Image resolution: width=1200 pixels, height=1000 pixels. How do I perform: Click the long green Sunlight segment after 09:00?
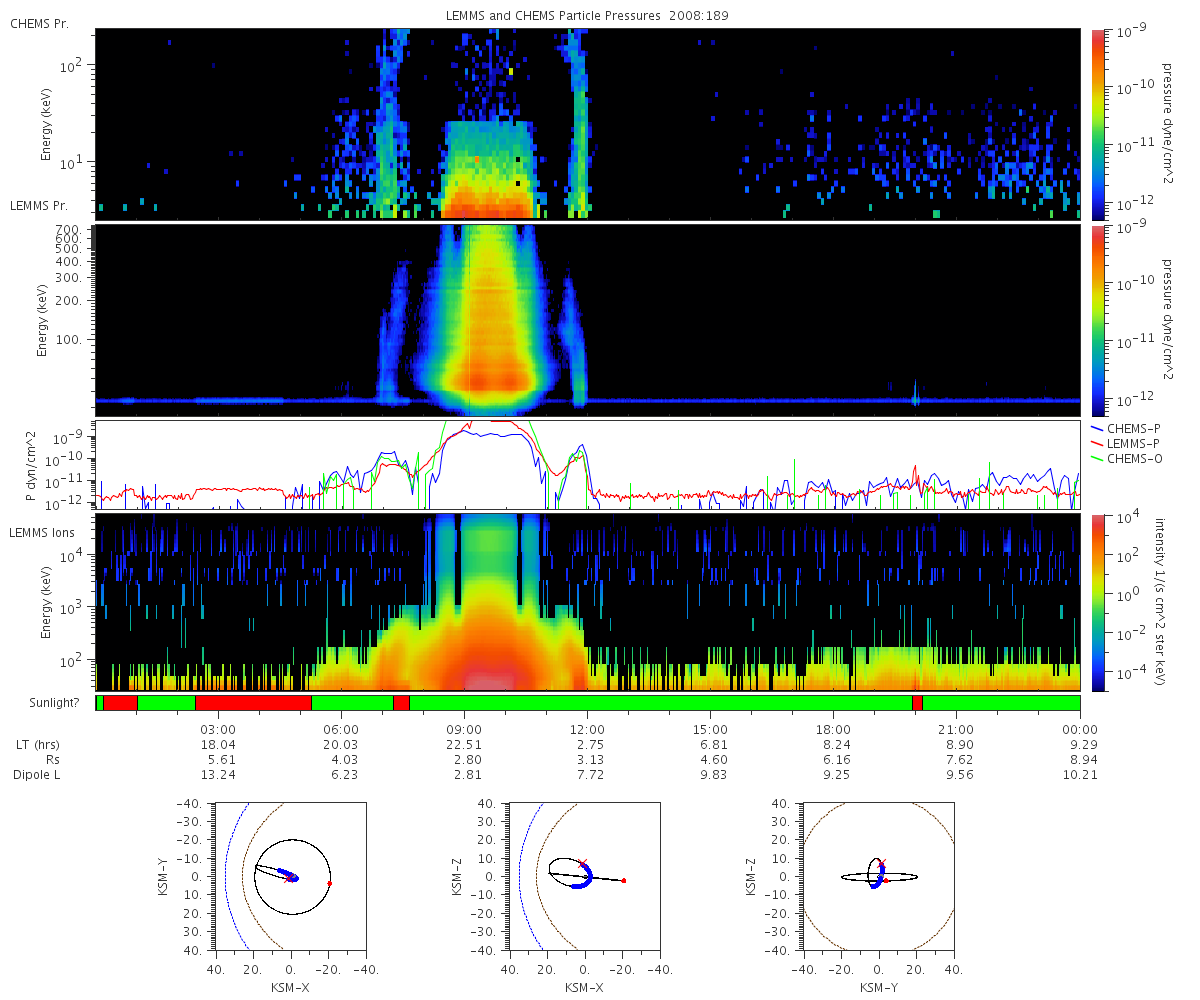[661, 703]
